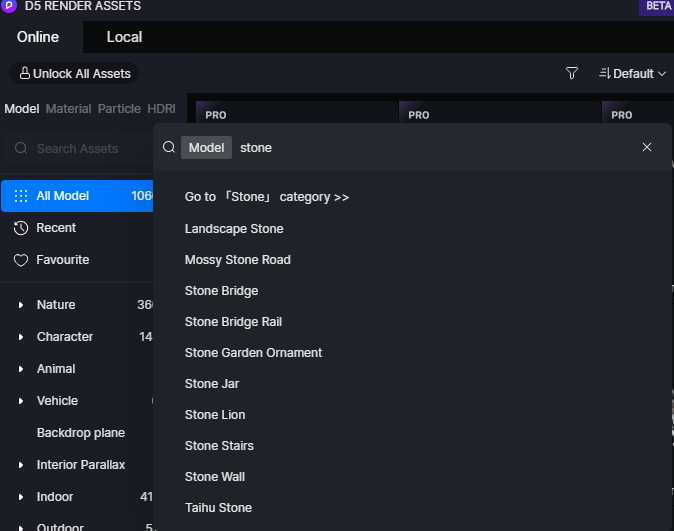Screen dimensions: 674x531
Task: Open the HDRI asset tab
Action: 161,108
